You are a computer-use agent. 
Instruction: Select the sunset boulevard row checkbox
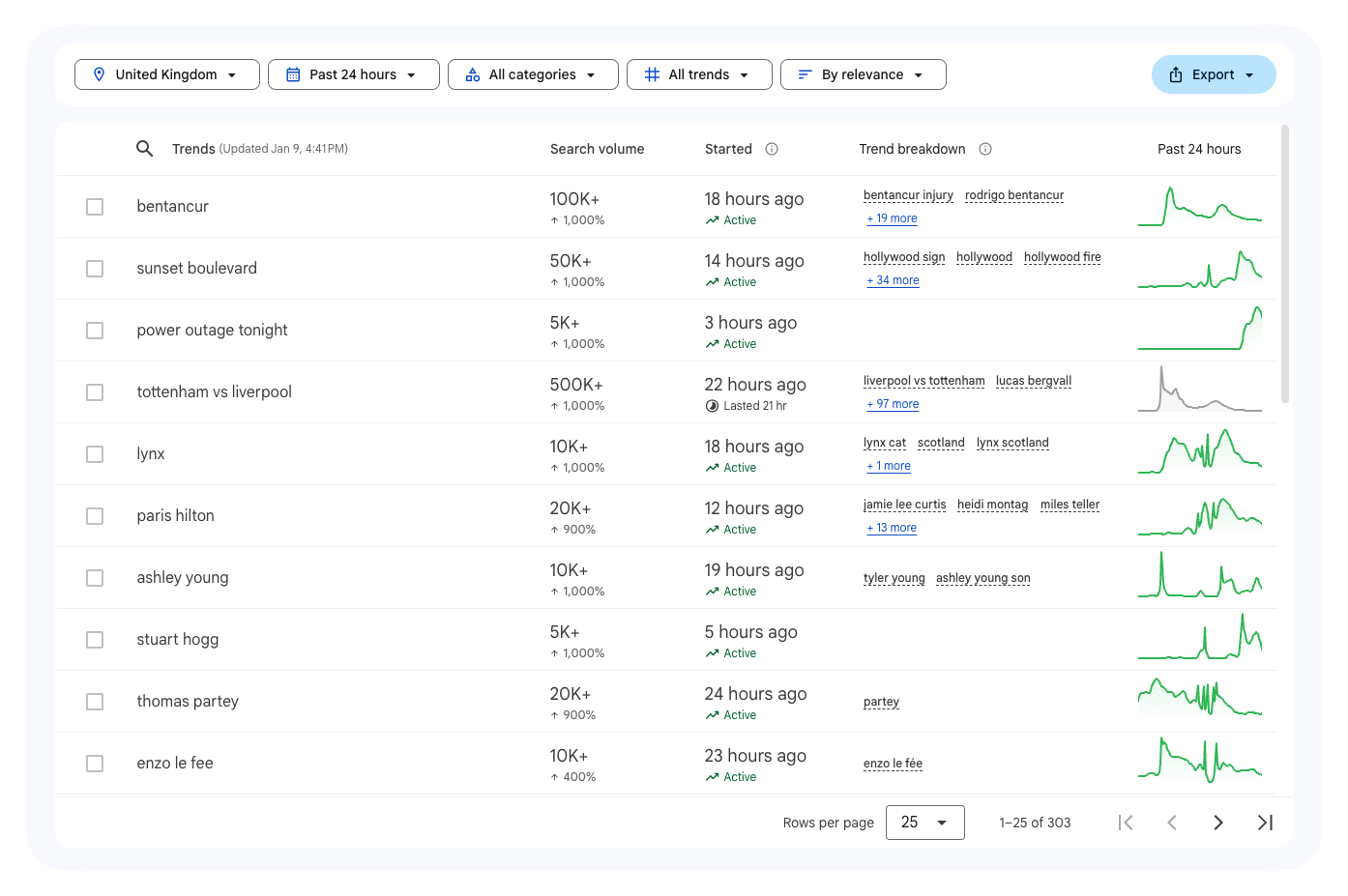point(95,269)
